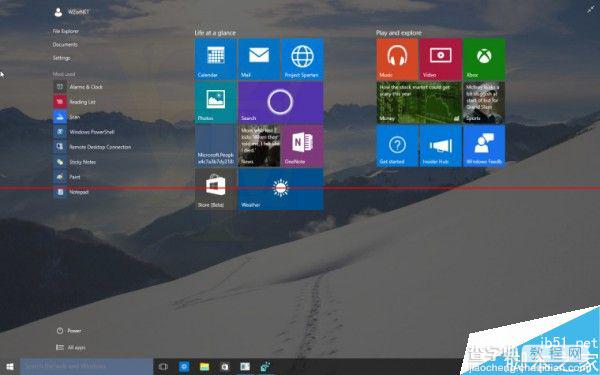
Task: Open Documents from the Start list
Action: click(65, 44)
